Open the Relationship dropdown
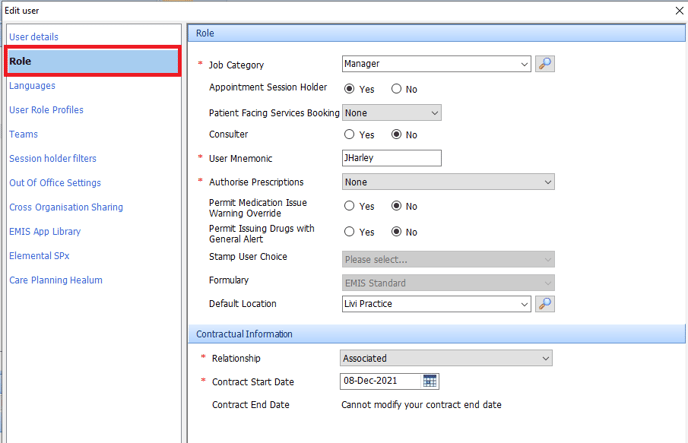This screenshot has width=688, height=443. 545,358
